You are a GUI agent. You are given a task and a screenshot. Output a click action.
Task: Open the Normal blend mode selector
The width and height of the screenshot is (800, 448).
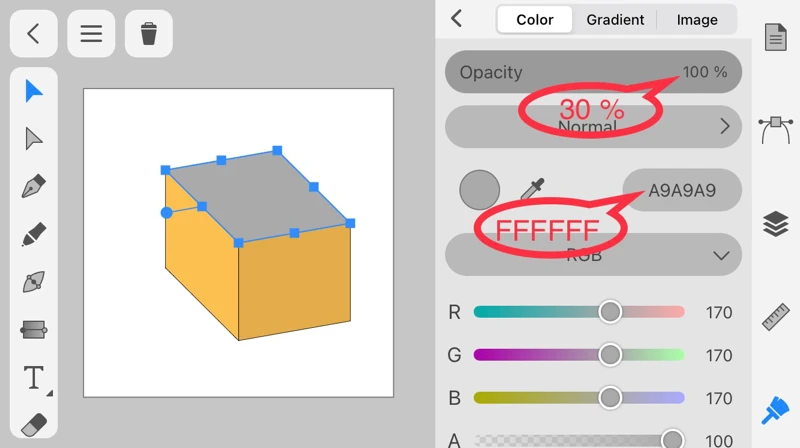594,127
